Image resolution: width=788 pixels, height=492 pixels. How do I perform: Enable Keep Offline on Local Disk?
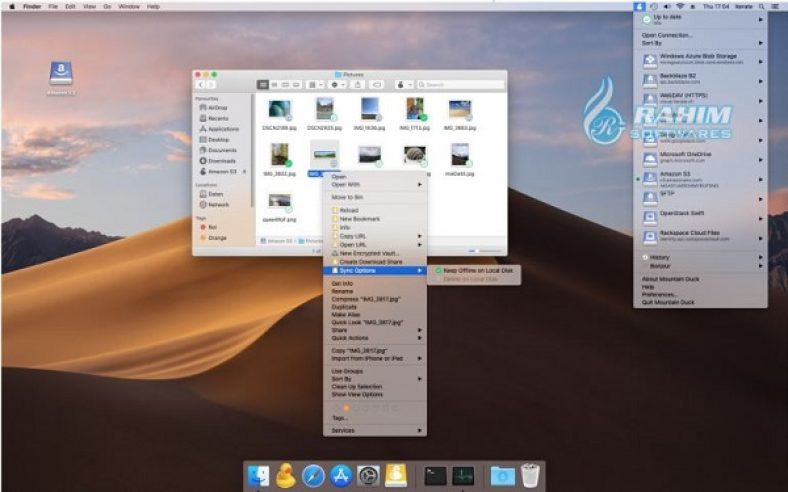473,270
